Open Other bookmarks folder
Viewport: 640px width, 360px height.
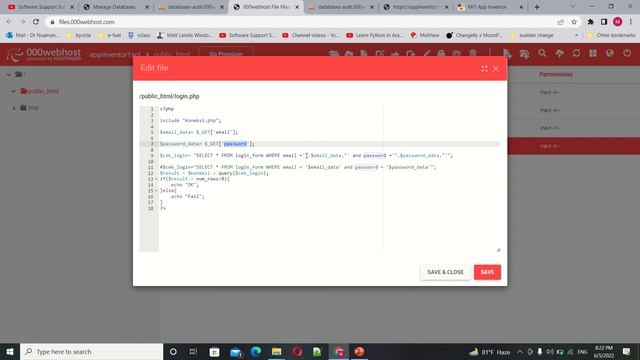(x=611, y=36)
